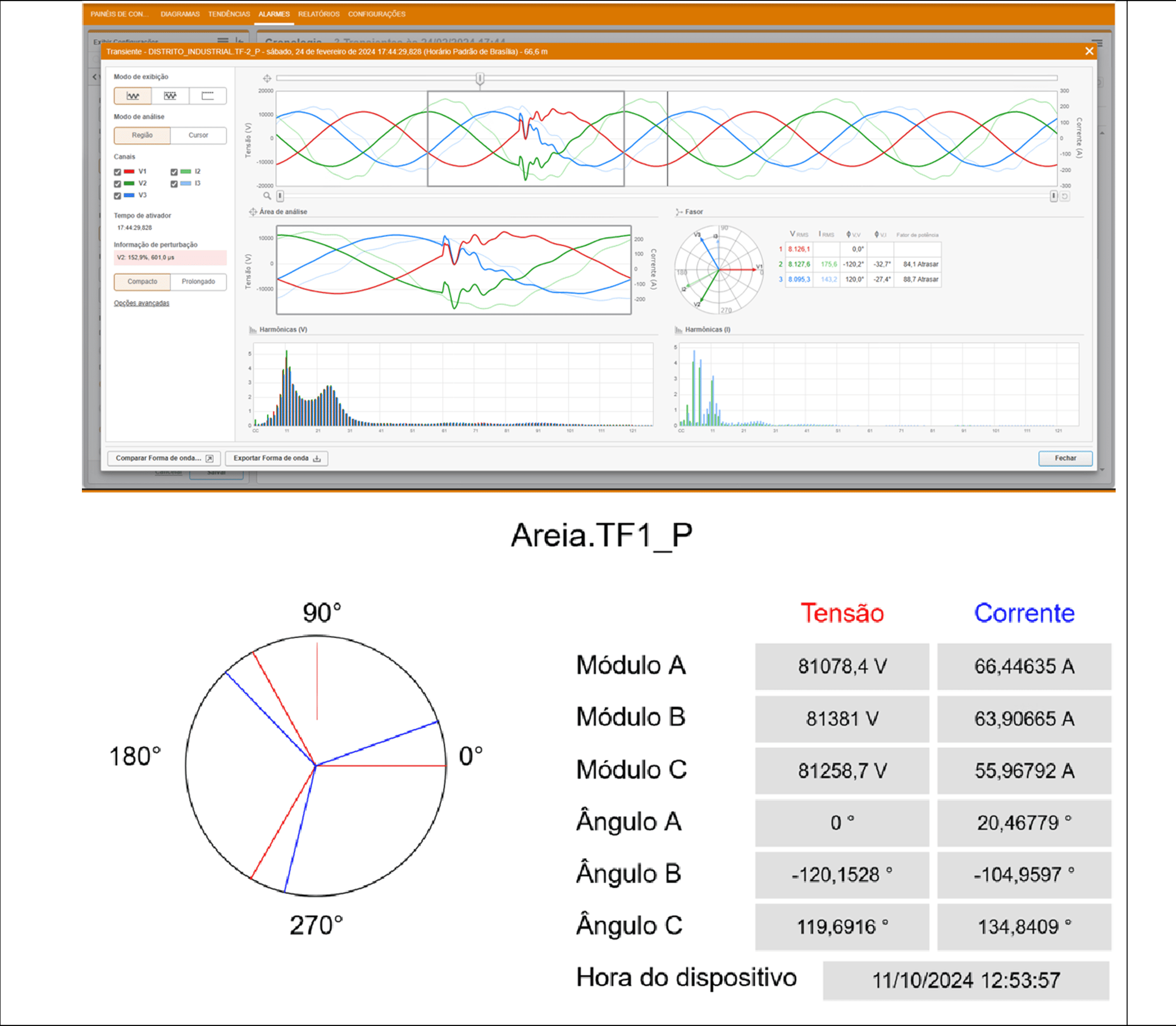Click the V2: 152,9%, 601,0 µs disturbance info
Screen dimensions: 1176x1026
pos(170,257)
